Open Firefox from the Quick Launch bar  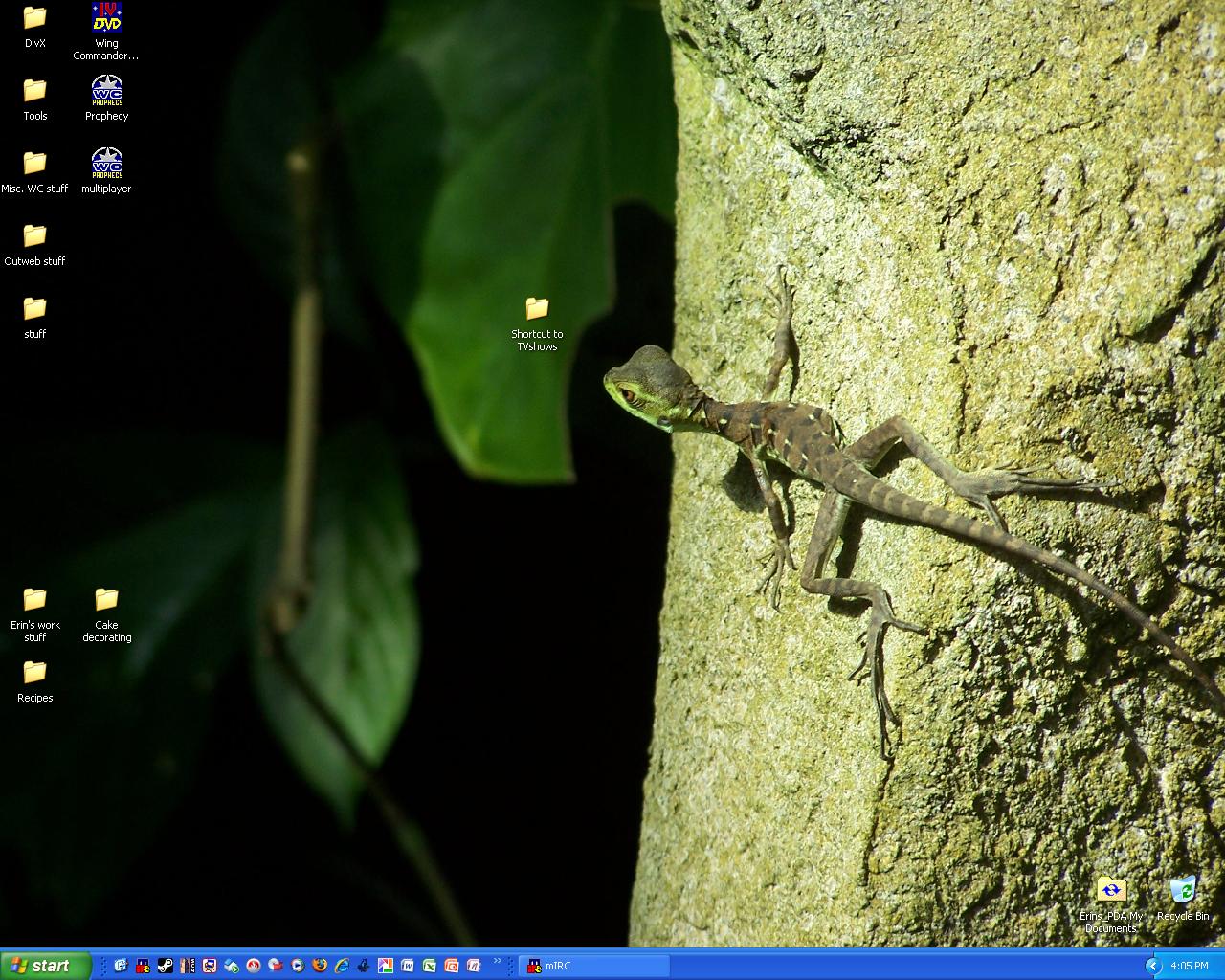(x=318, y=966)
